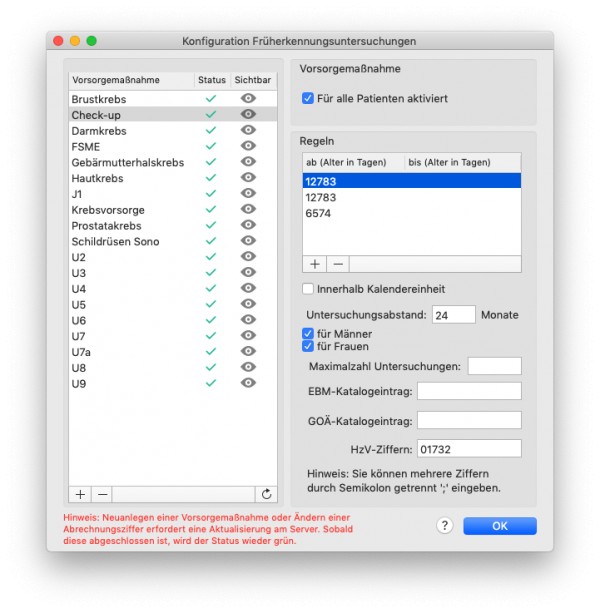600x613 pixels.
Task: Uncheck the 'für Männer' checkbox
Action: pyautogui.click(x=308, y=333)
